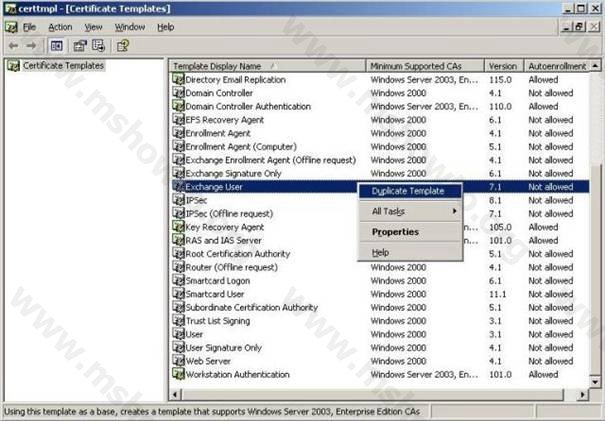Sort by Autoenrollment column header
The image size is (605, 421).
click(x=557, y=66)
